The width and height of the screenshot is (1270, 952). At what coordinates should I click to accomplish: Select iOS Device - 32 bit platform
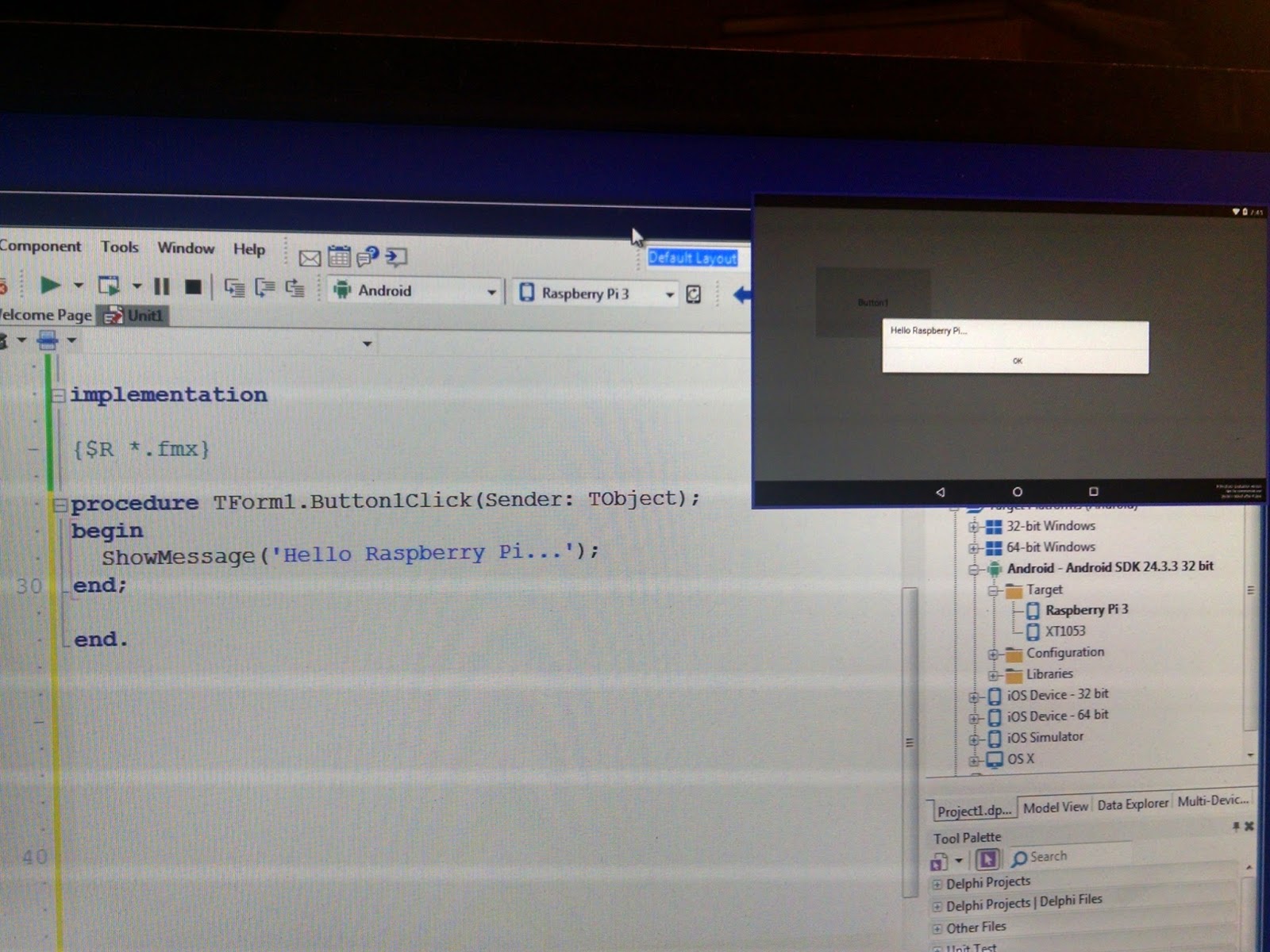click(x=1057, y=694)
